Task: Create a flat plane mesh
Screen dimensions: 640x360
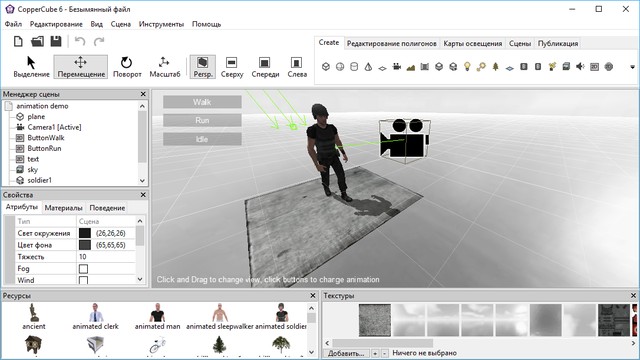Action: click(382, 68)
